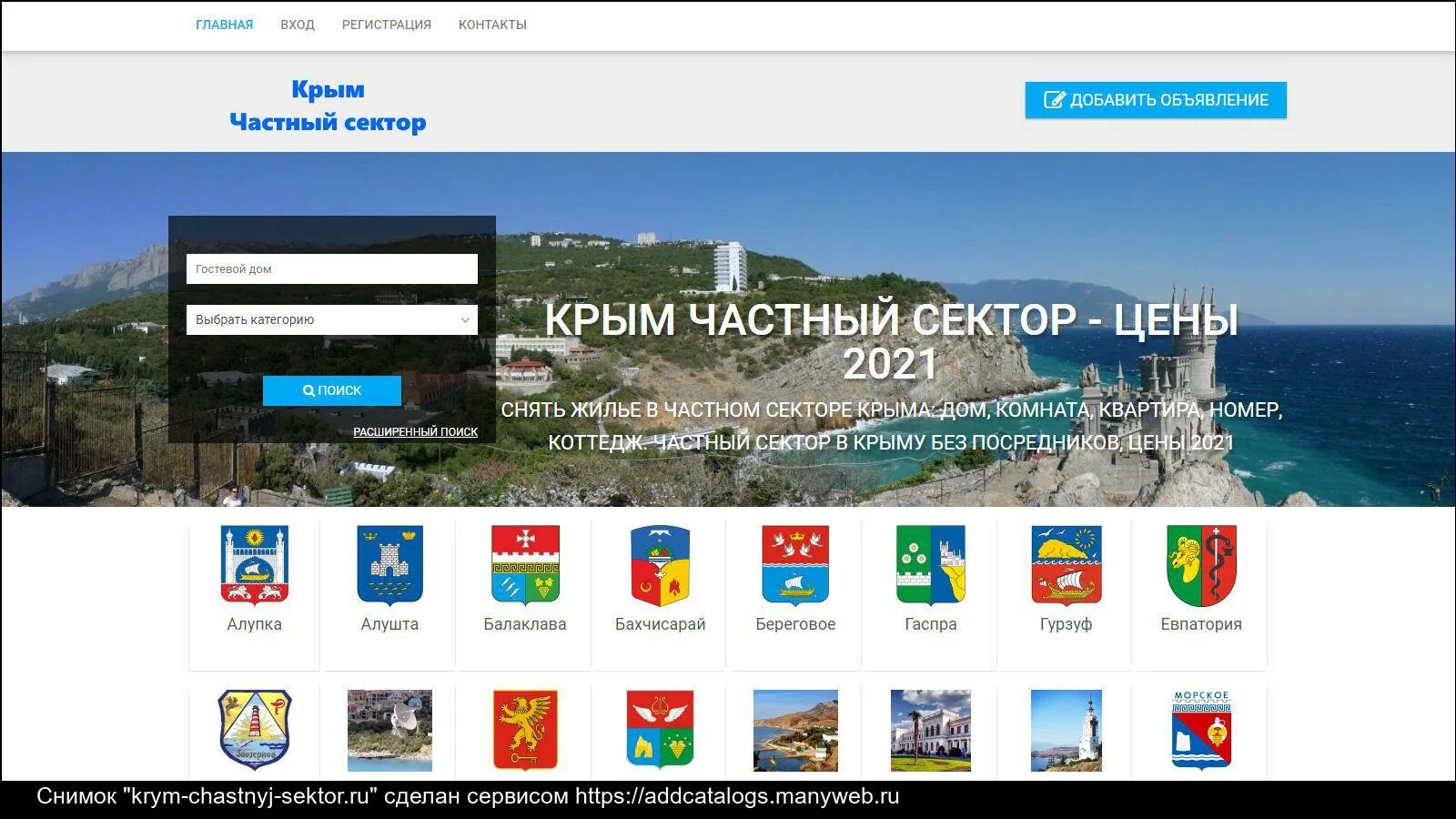Select the Морское coat of arms emblem
This screenshot has width=1456, height=819.
1201,730
